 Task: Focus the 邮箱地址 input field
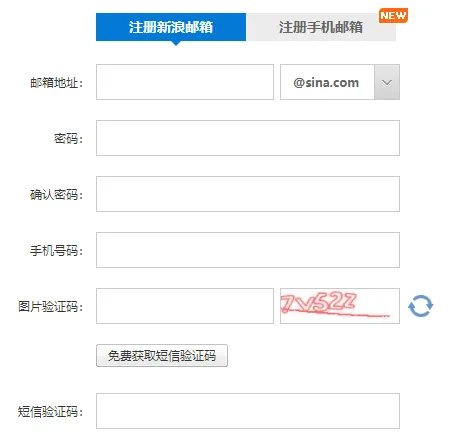tap(185, 82)
